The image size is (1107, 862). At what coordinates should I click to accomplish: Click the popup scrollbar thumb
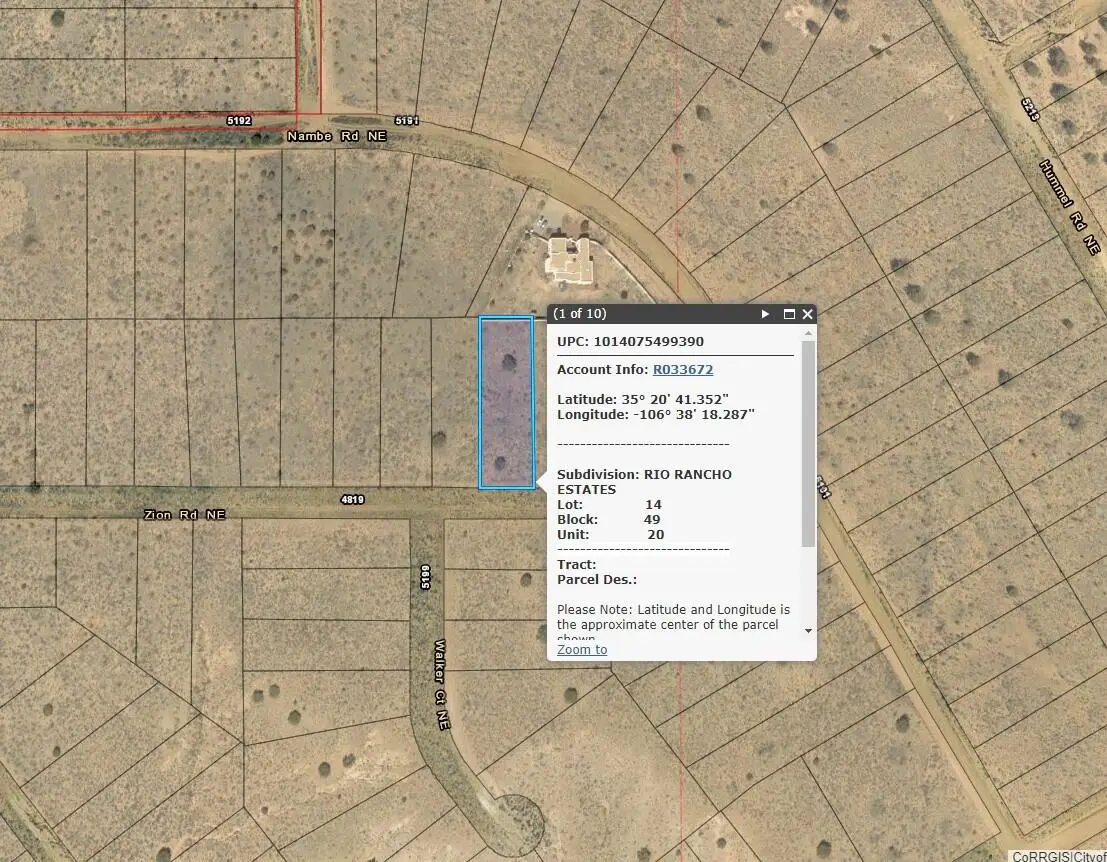[808, 445]
